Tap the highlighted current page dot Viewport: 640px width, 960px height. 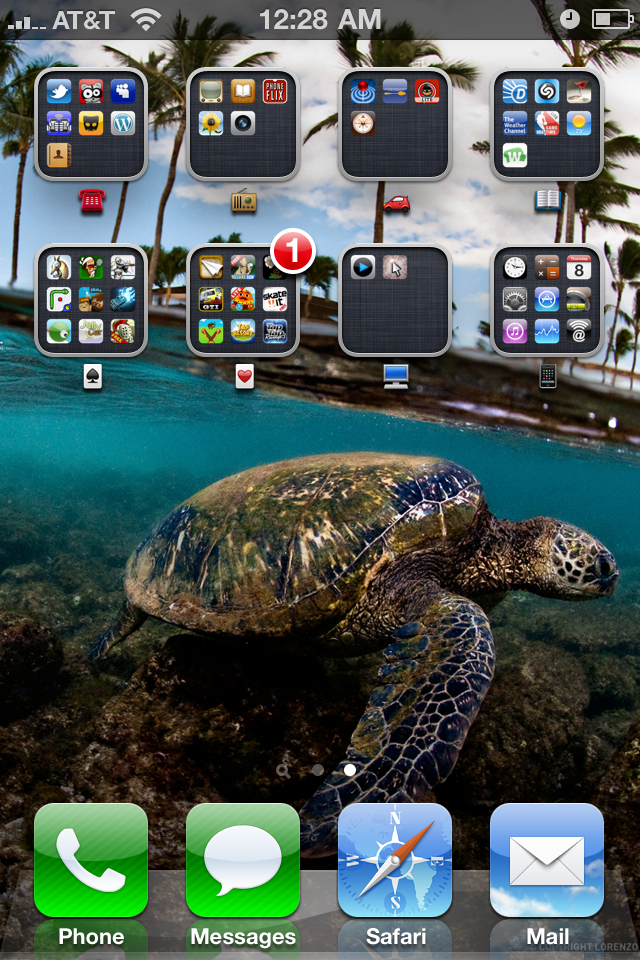[350, 770]
